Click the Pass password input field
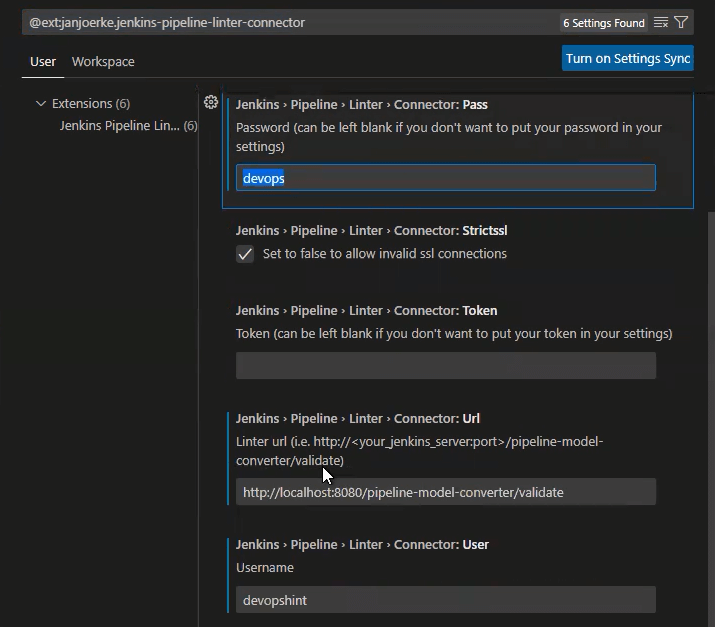 446,178
